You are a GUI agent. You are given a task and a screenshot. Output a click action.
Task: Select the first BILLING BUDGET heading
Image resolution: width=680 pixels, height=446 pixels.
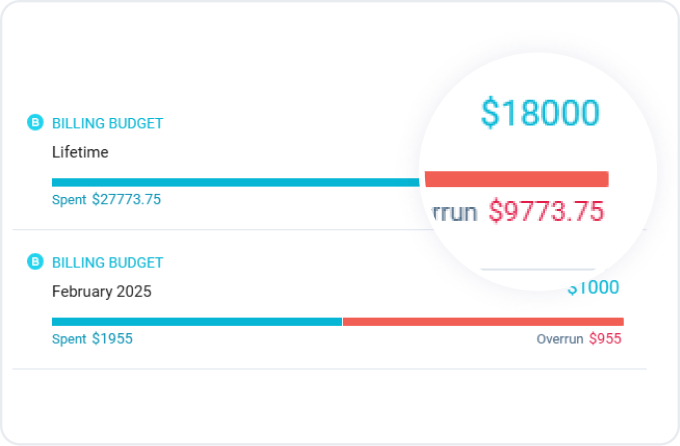click(x=108, y=123)
